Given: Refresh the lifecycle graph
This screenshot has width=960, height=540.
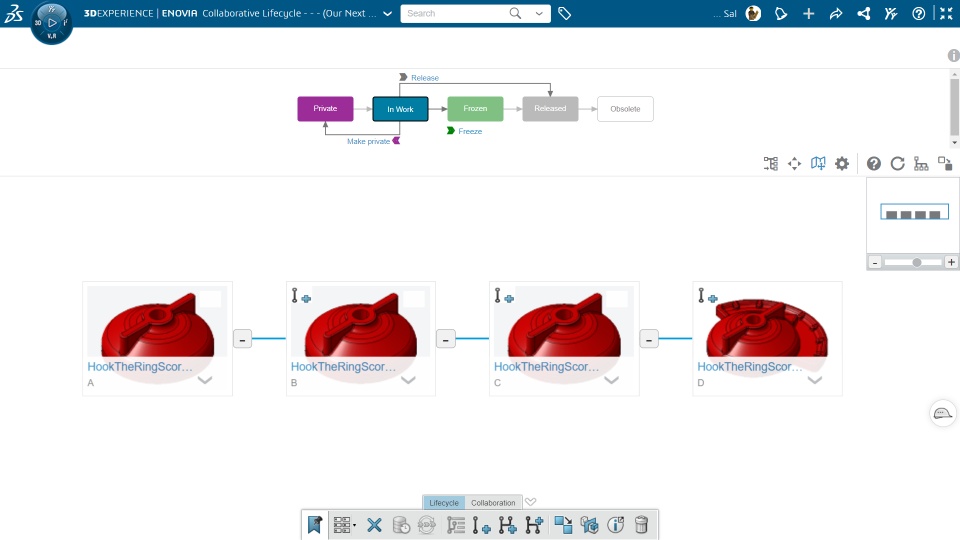Looking at the screenshot, I should [x=898, y=163].
